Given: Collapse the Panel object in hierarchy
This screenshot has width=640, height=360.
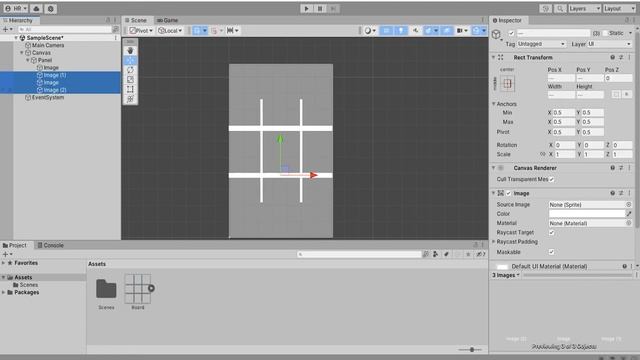Looking at the screenshot, I should [28, 60].
